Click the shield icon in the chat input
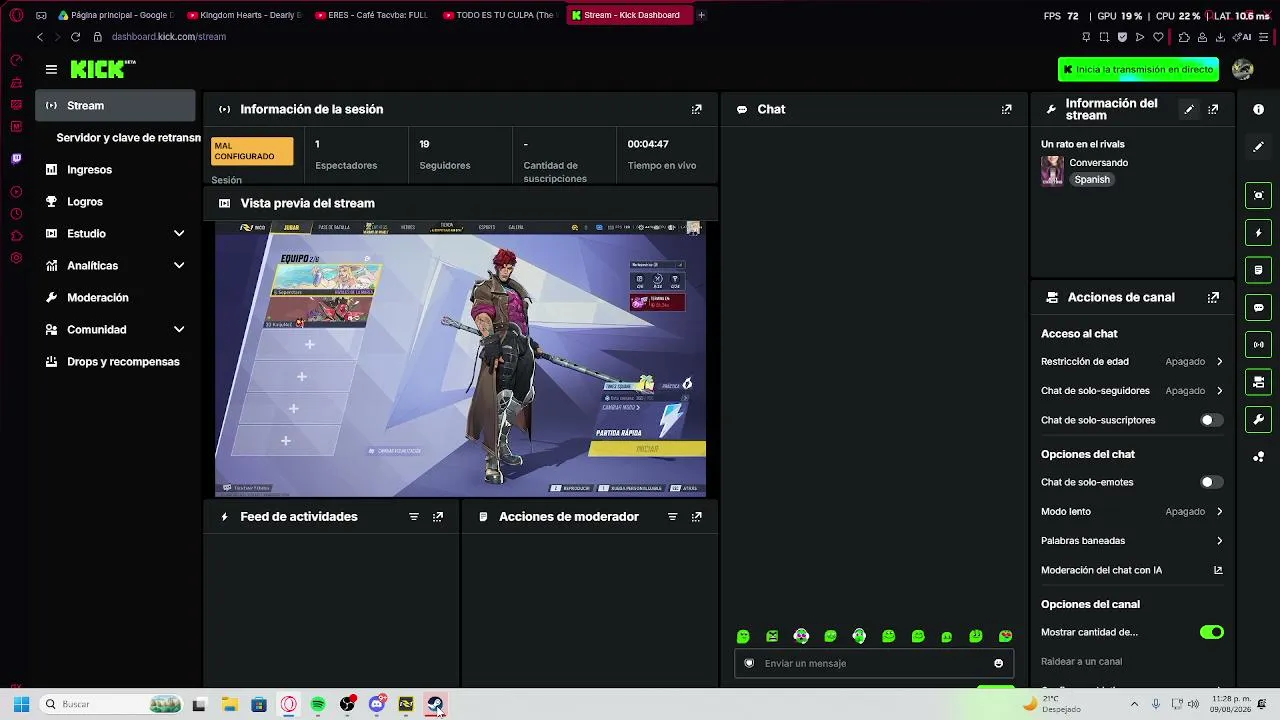 pos(749,664)
